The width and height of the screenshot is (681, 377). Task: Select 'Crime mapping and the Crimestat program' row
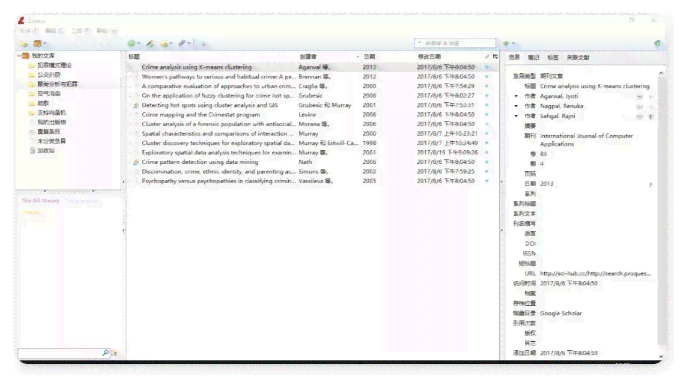click(313, 115)
